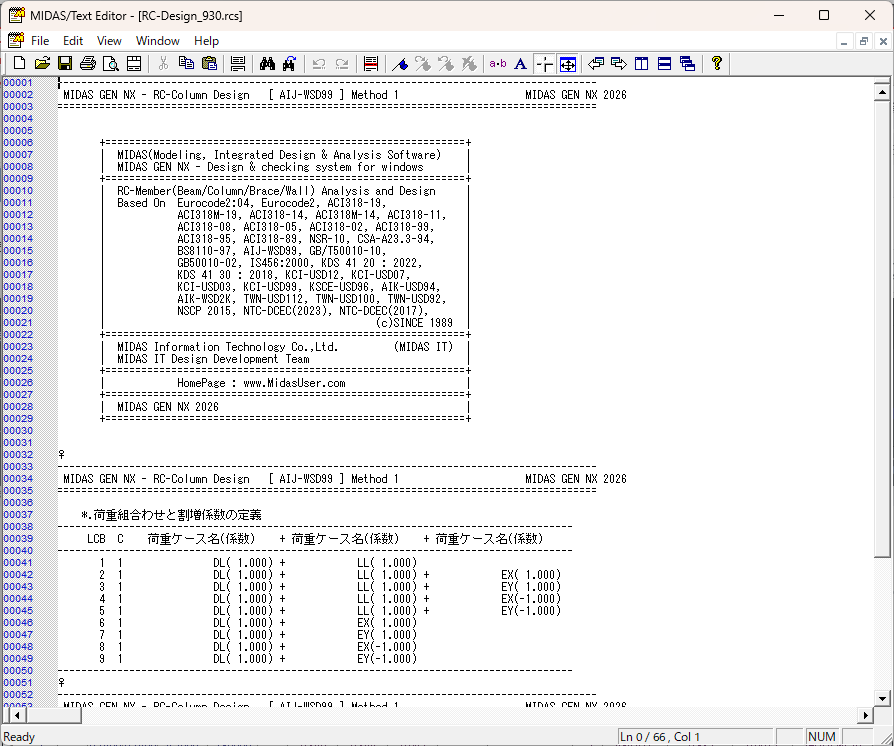Cut selection with scissors icon

(x=163, y=63)
